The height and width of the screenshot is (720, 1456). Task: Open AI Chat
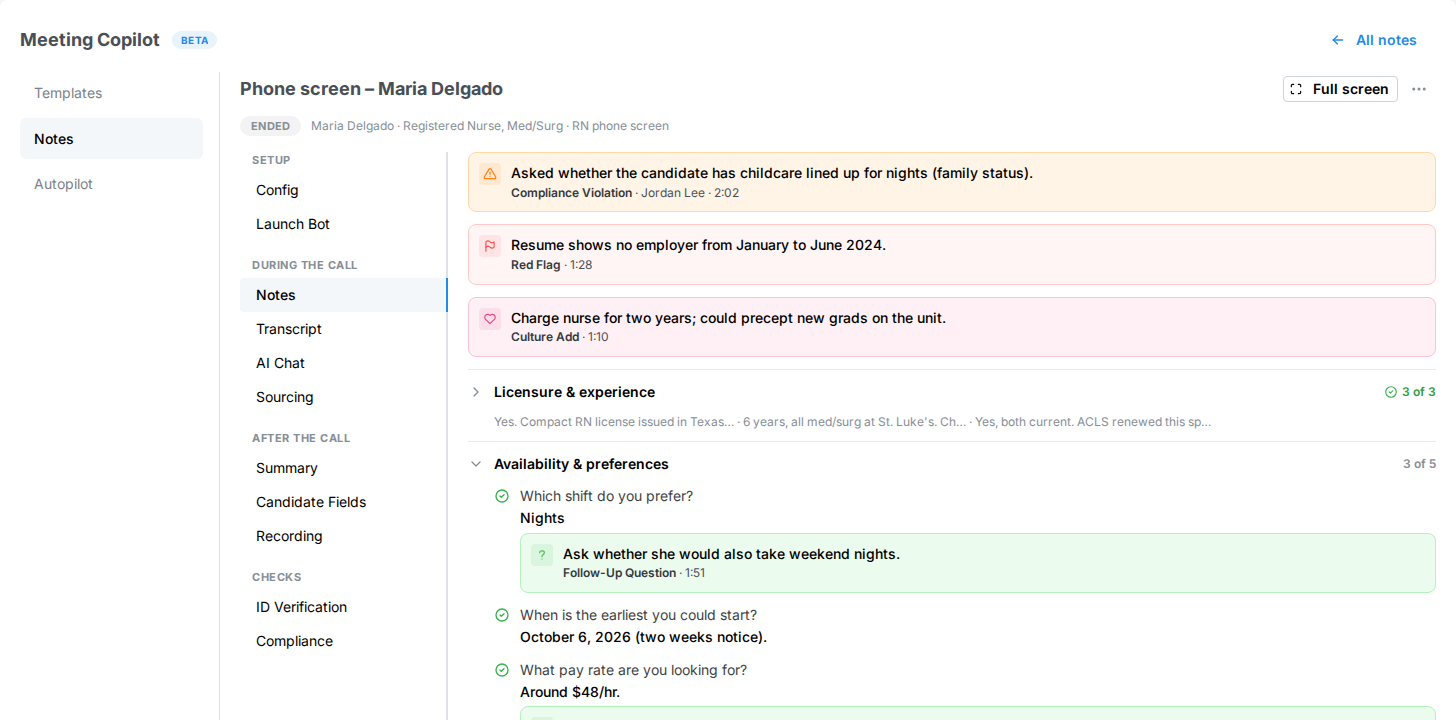click(343, 363)
